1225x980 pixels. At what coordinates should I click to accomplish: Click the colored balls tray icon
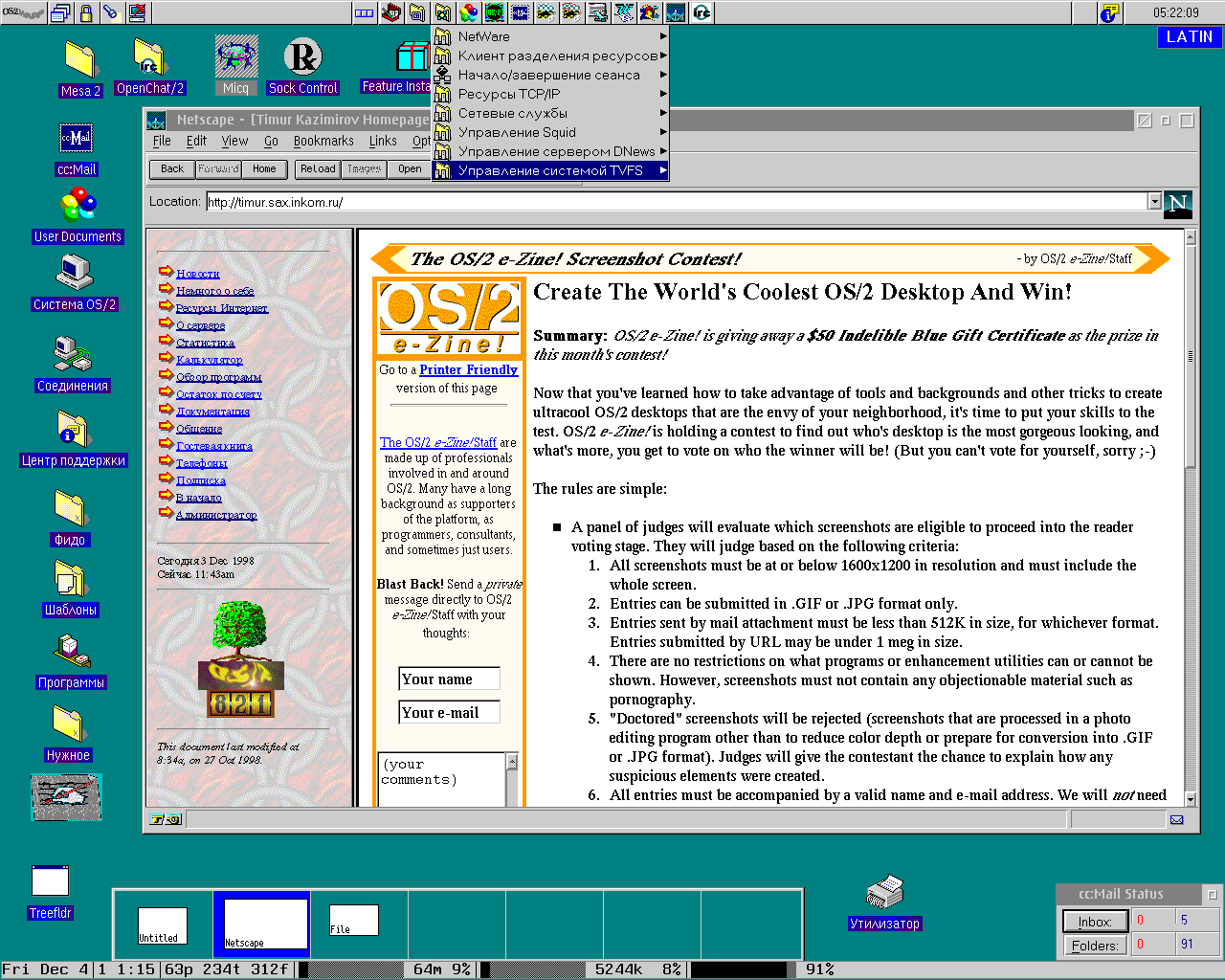coord(469,12)
